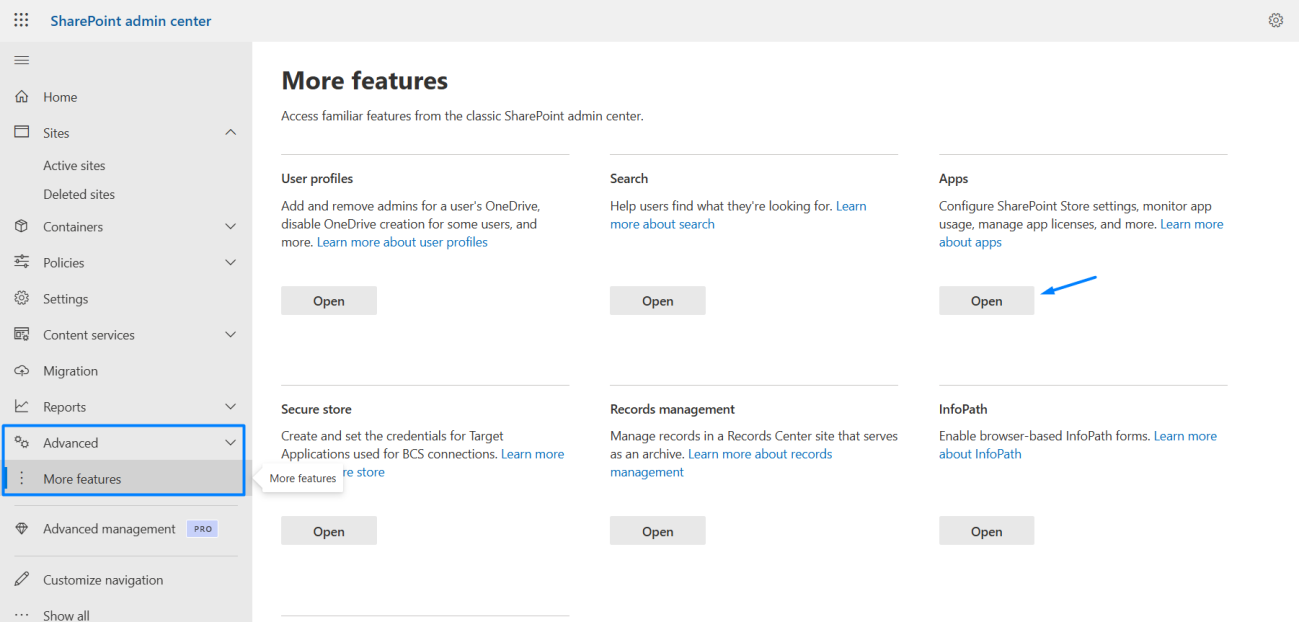Open the settings gear in top bar
The image size is (1299, 622).
coord(1275,20)
